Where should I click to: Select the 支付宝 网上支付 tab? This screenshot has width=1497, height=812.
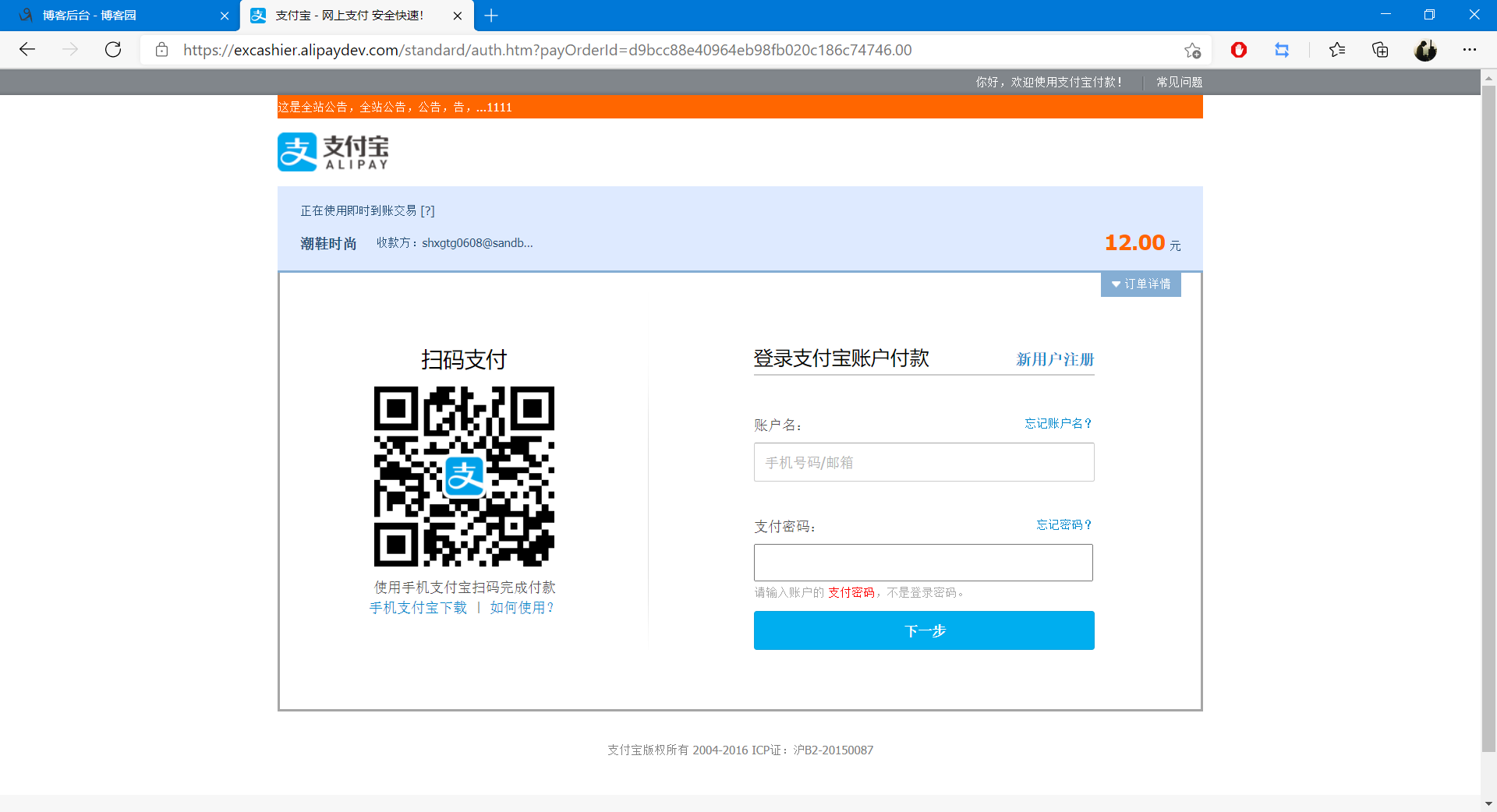click(357, 16)
